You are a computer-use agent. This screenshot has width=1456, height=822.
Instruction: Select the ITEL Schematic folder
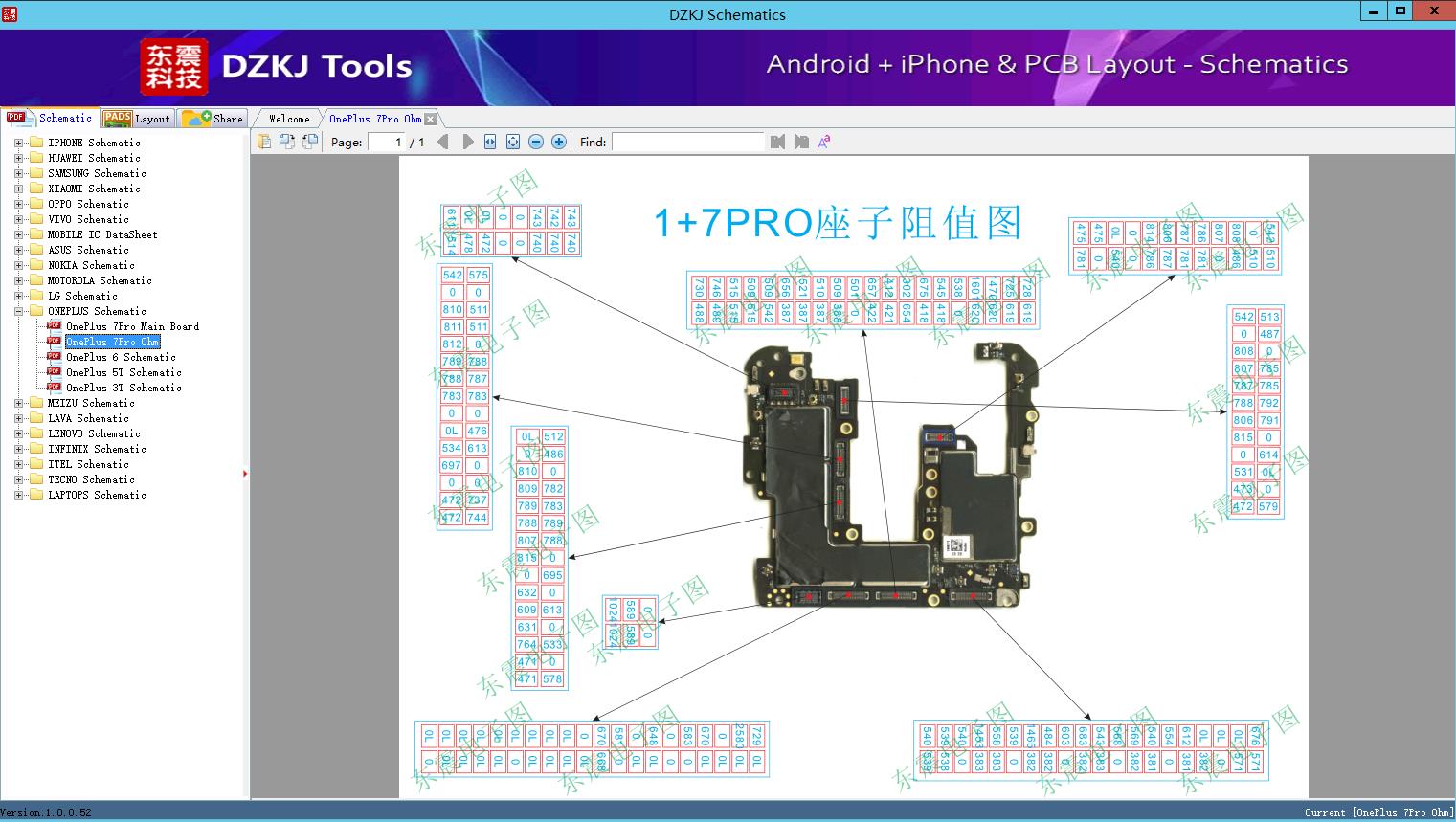pyautogui.click(x=89, y=464)
